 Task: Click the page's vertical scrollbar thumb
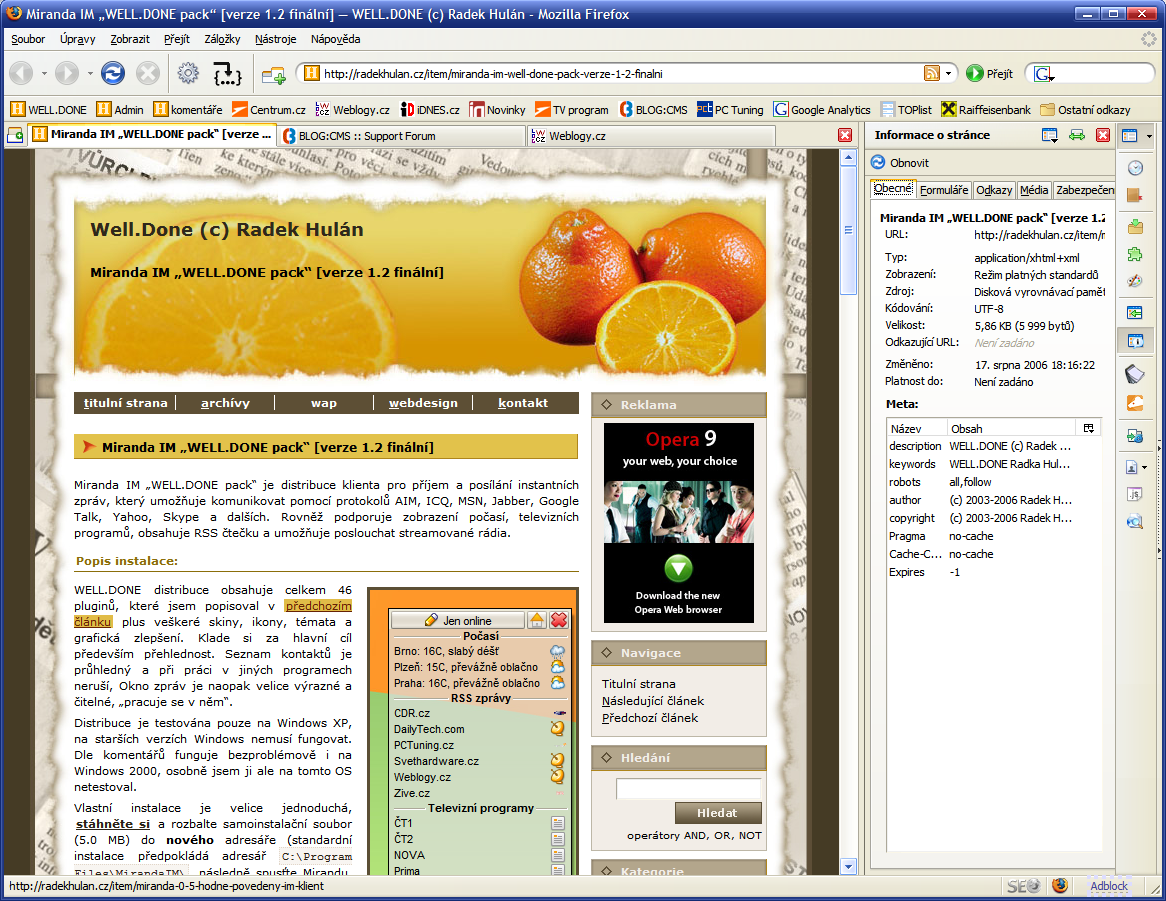coord(848,230)
